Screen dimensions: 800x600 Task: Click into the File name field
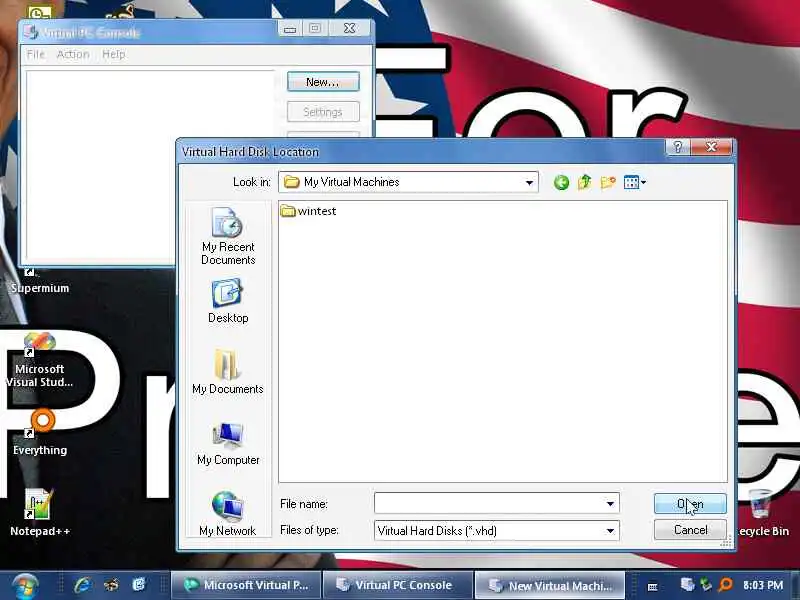pyautogui.click(x=489, y=504)
